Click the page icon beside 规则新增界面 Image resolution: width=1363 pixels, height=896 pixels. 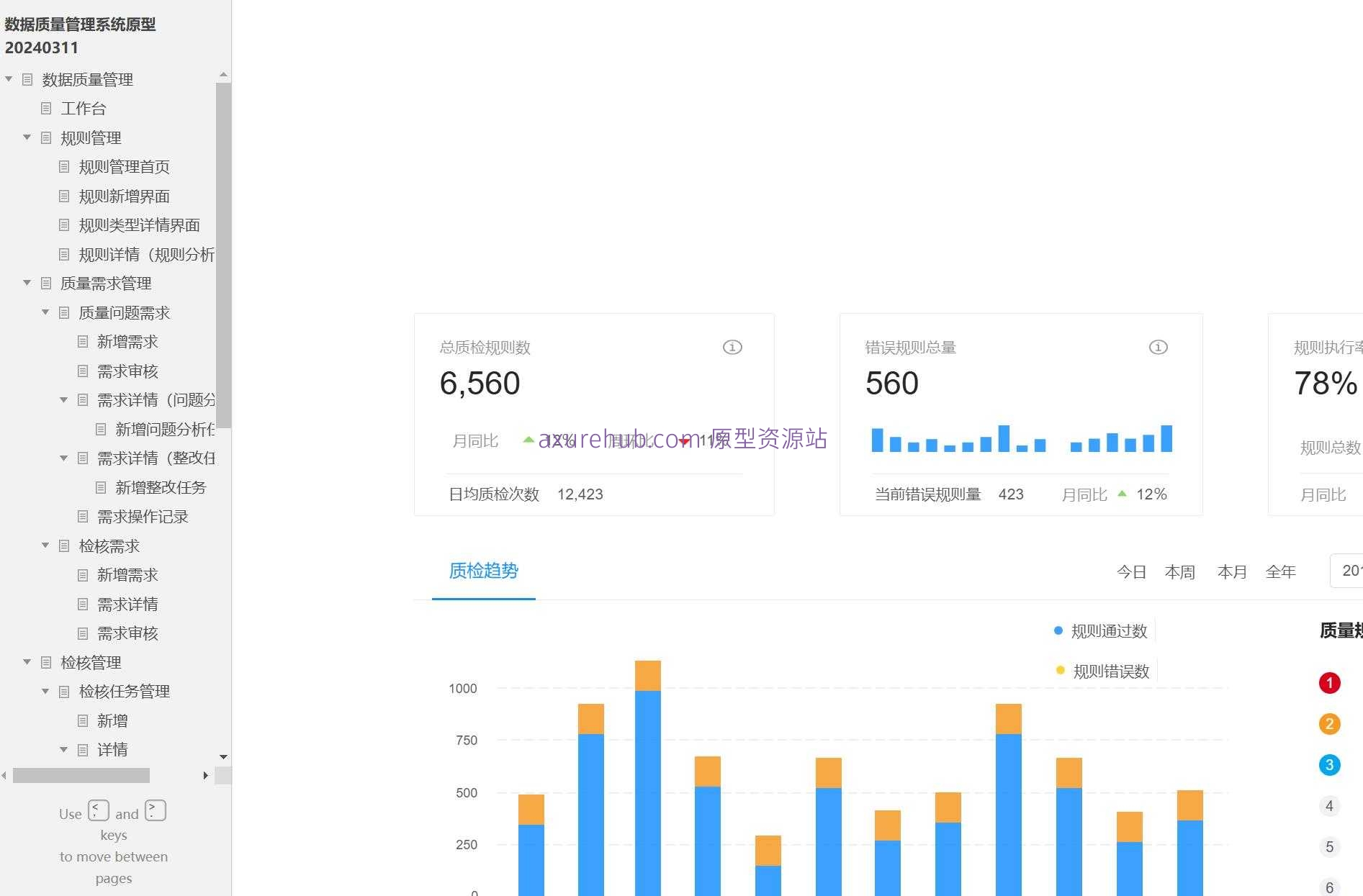click(64, 196)
